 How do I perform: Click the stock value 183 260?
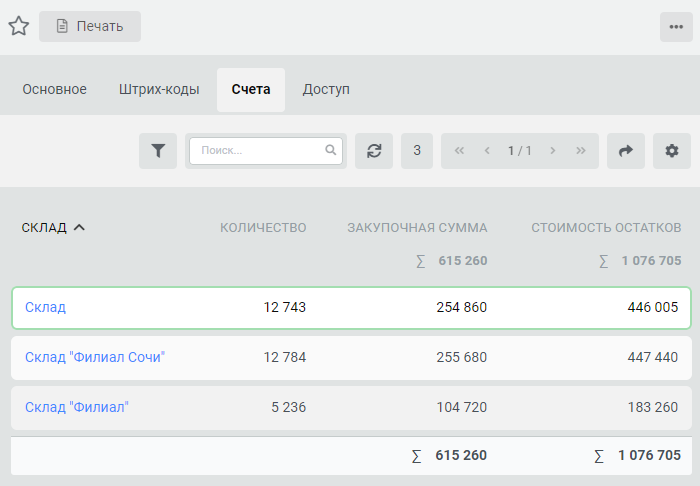click(653, 407)
